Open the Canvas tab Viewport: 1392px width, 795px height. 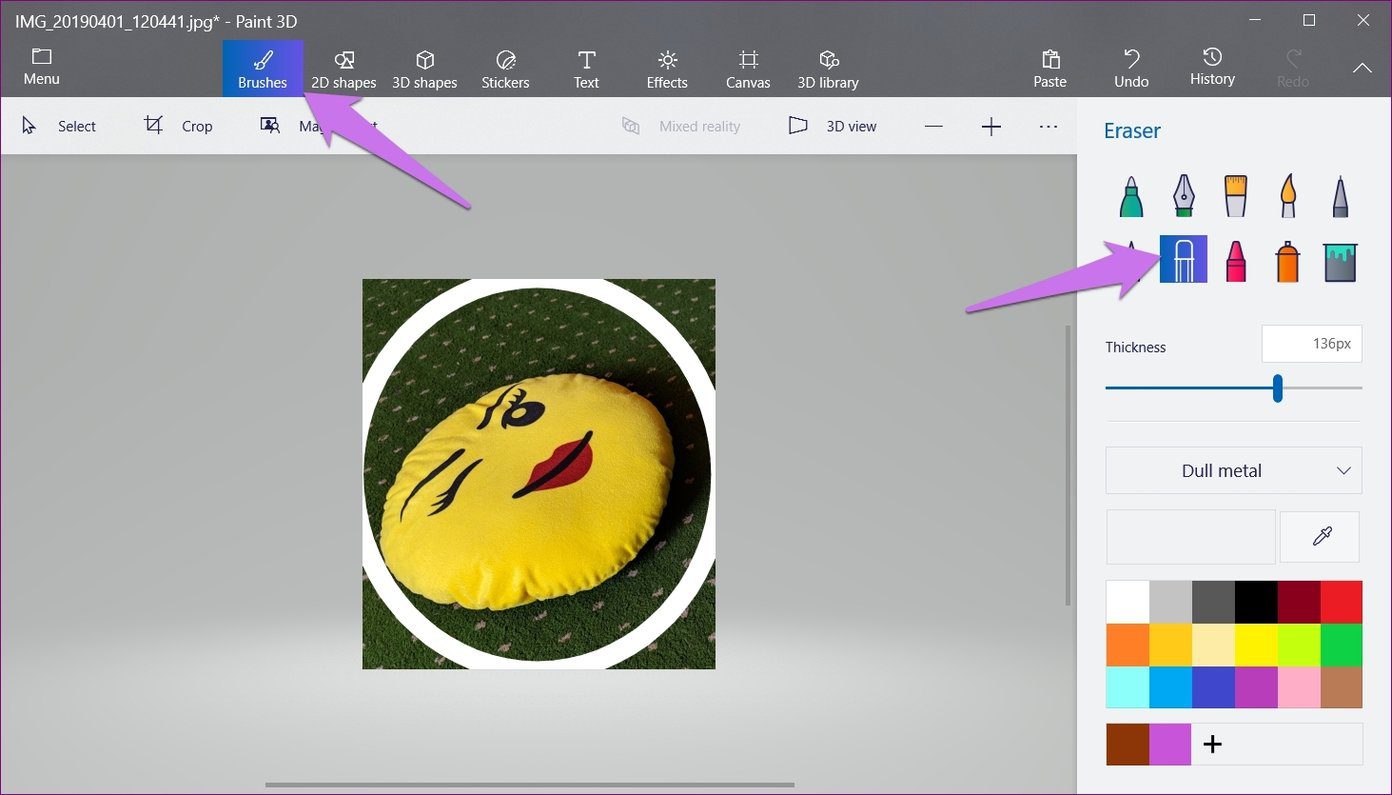coord(748,69)
